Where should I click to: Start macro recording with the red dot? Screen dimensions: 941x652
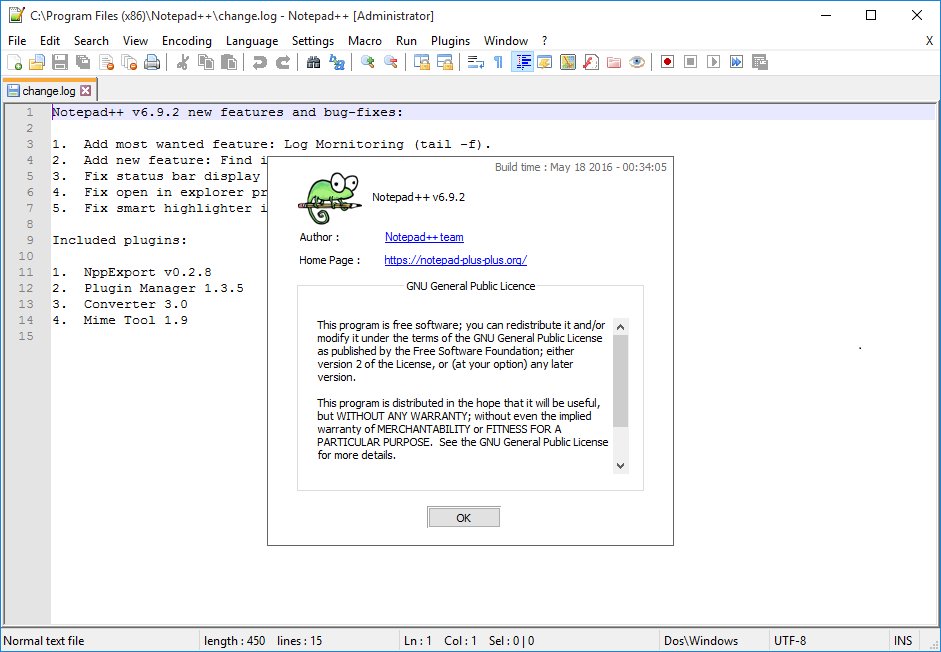[667, 62]
